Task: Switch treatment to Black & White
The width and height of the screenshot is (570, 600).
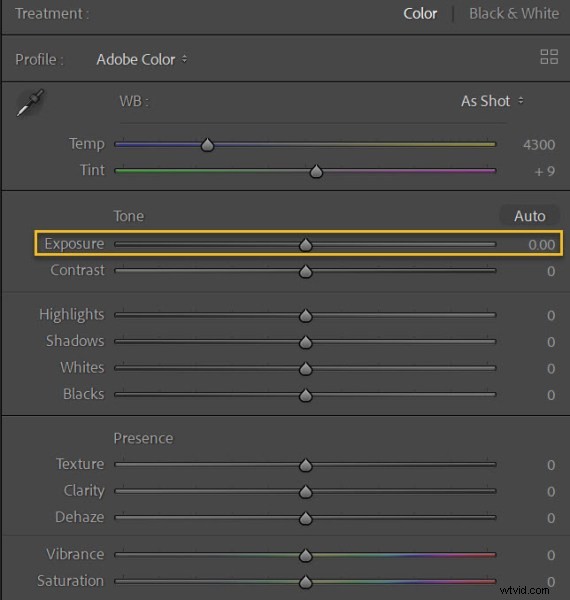Action: [x=514, y=14]
